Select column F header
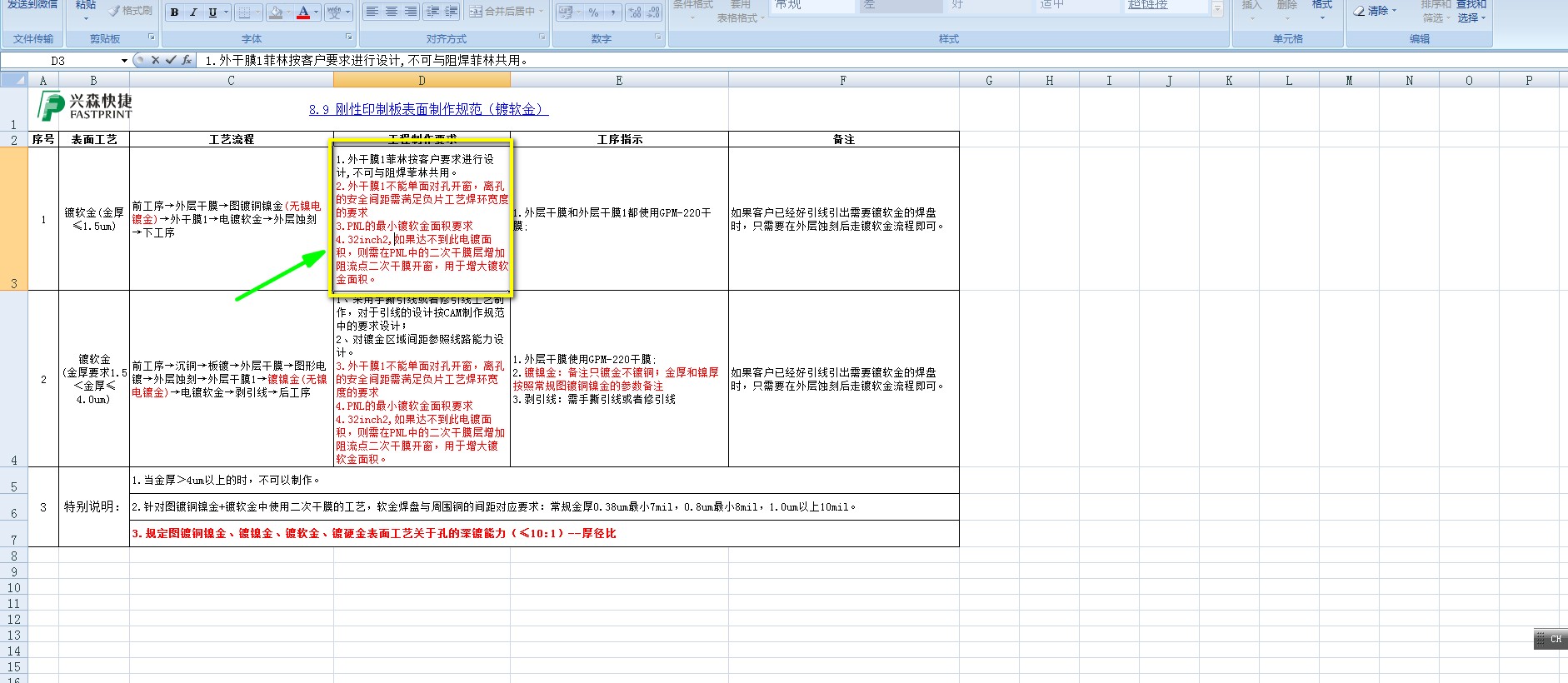1568x683 pixels. pyautogui.click(x=843, y=80)
